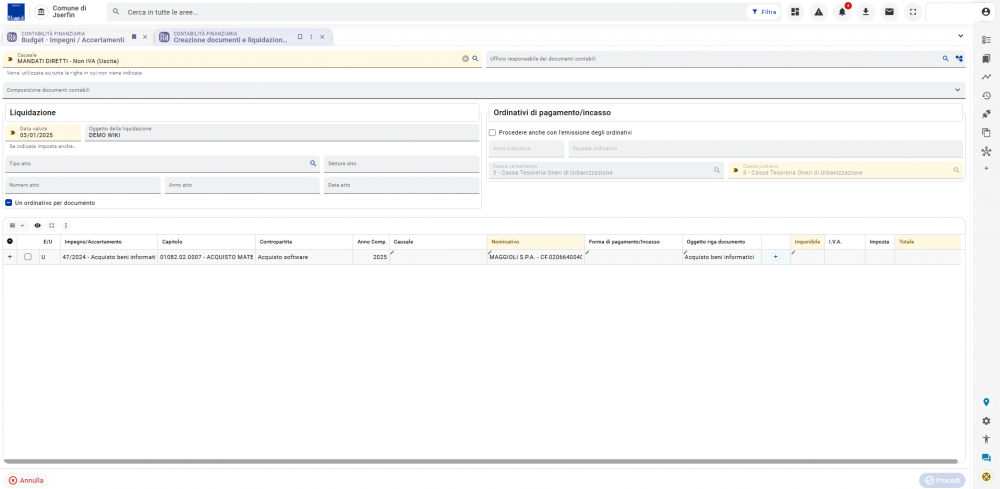
Task: Open the dashboard widgets icon in top bar
Action: tap(795, 12)
